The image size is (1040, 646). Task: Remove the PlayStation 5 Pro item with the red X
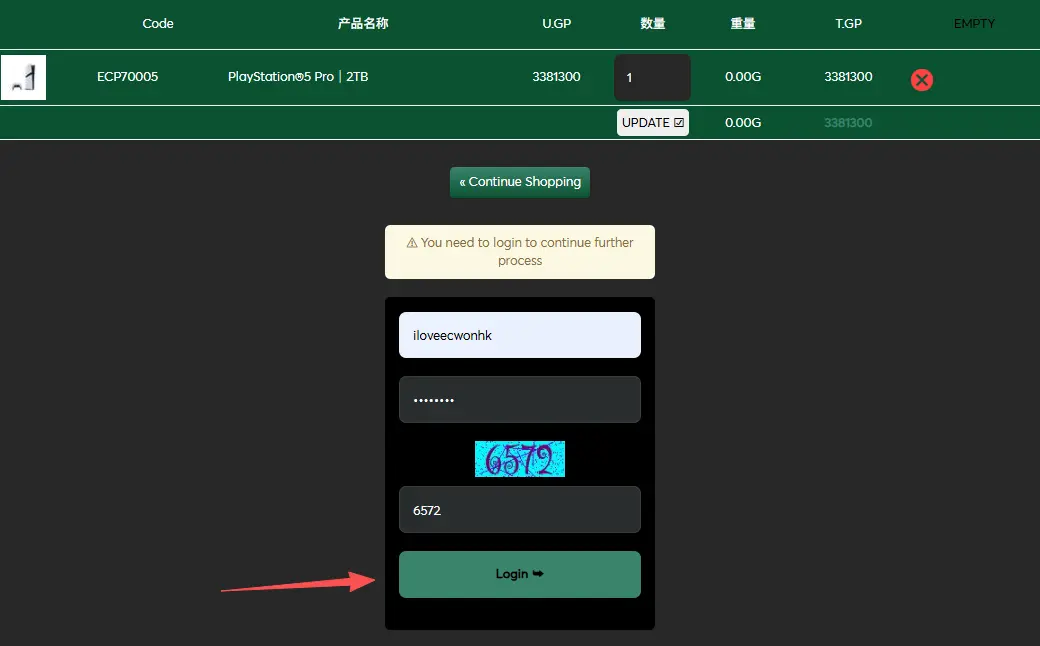(922, 80)
